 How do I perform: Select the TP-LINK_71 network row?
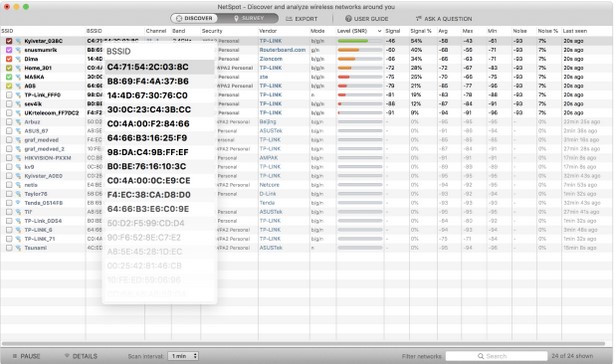pos(306,239)
